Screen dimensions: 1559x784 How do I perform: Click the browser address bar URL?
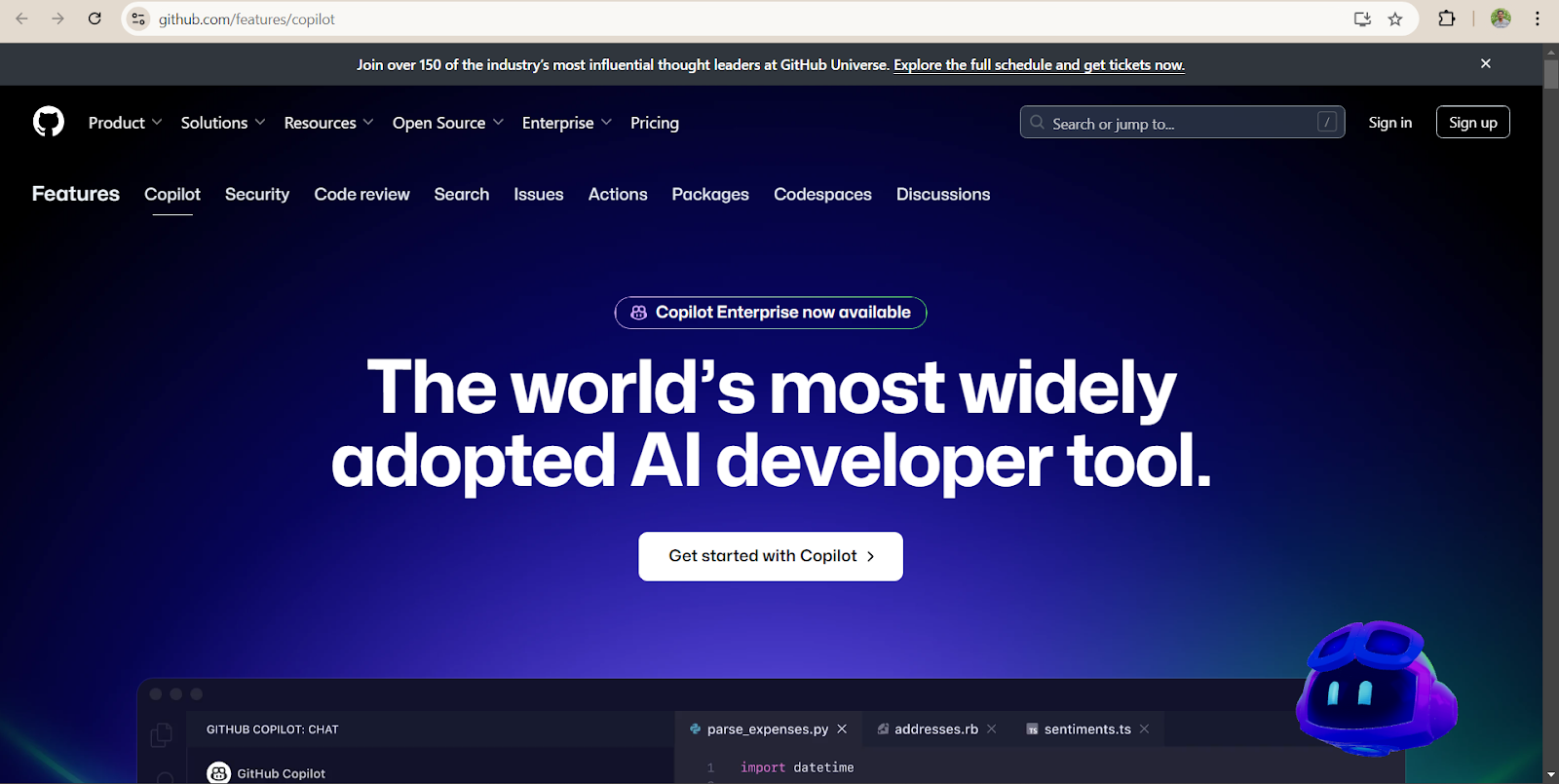(247, 19)
